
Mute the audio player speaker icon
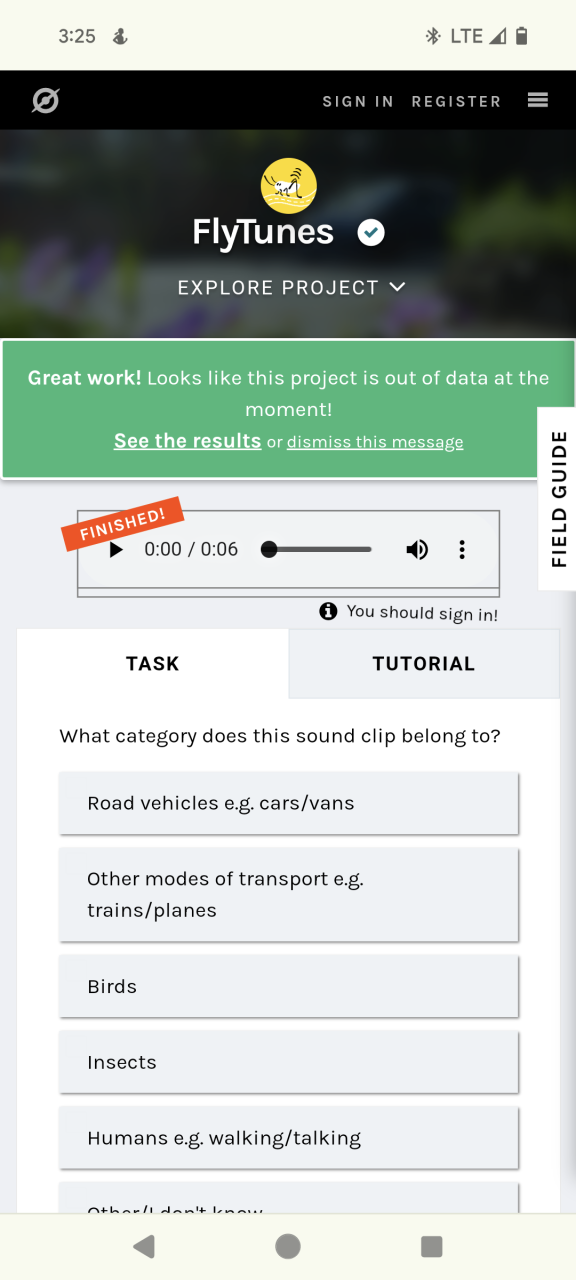click(x=417, y=549)
